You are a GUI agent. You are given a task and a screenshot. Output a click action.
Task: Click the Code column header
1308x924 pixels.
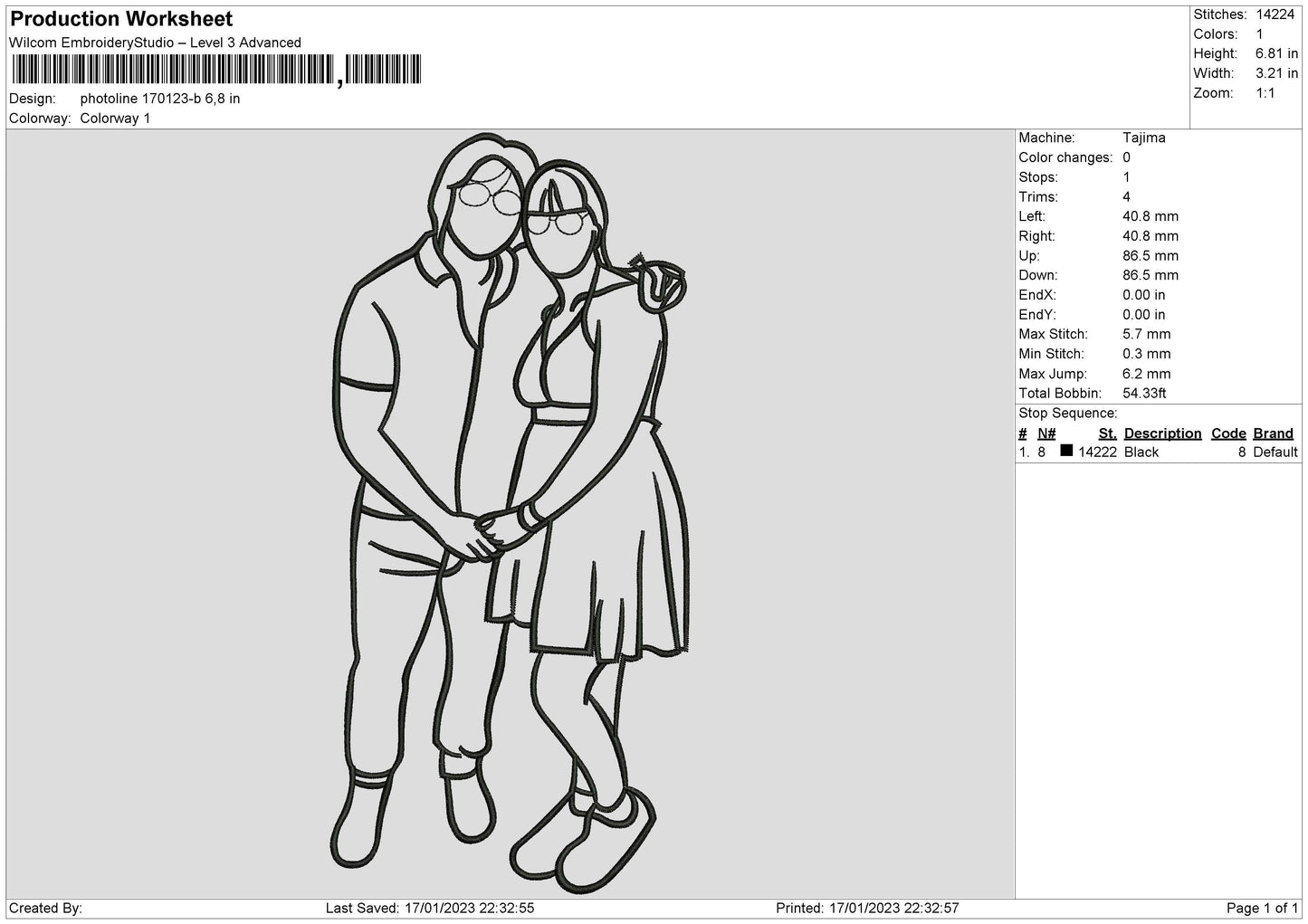tap(1228, 433)
